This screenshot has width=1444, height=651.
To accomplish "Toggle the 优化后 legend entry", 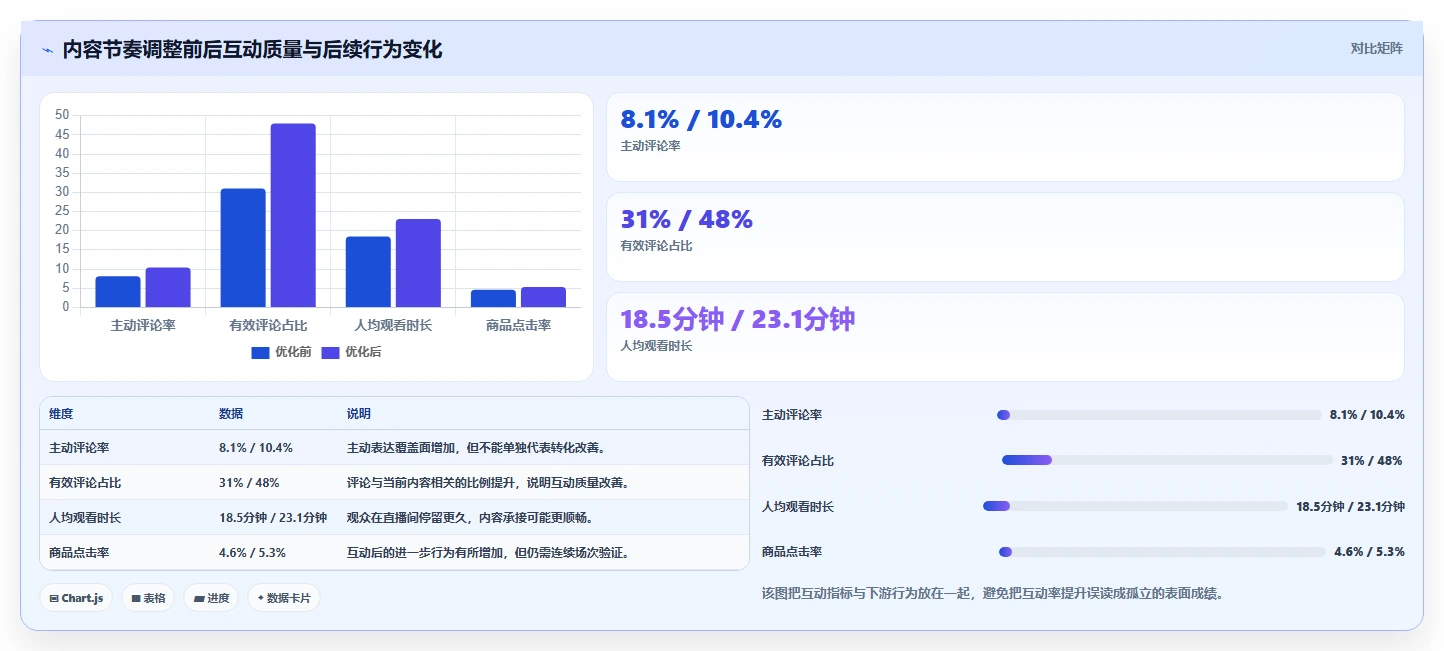I will pyautogui.click(x=351, y=352).
